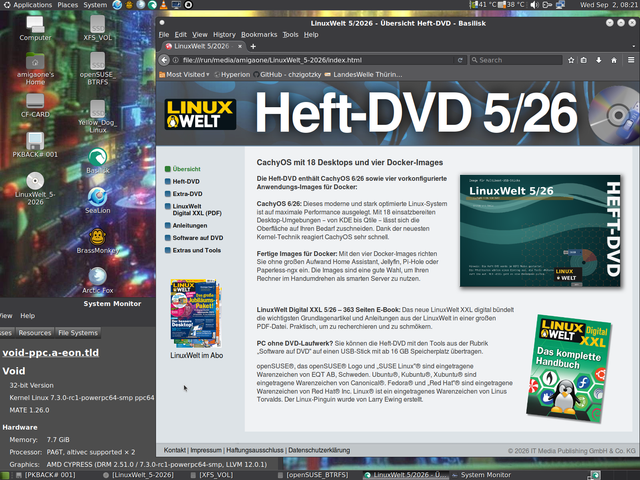Open a new tab with the plus button
This screenshot has width=640, height=480.
(x=253, y=46)
